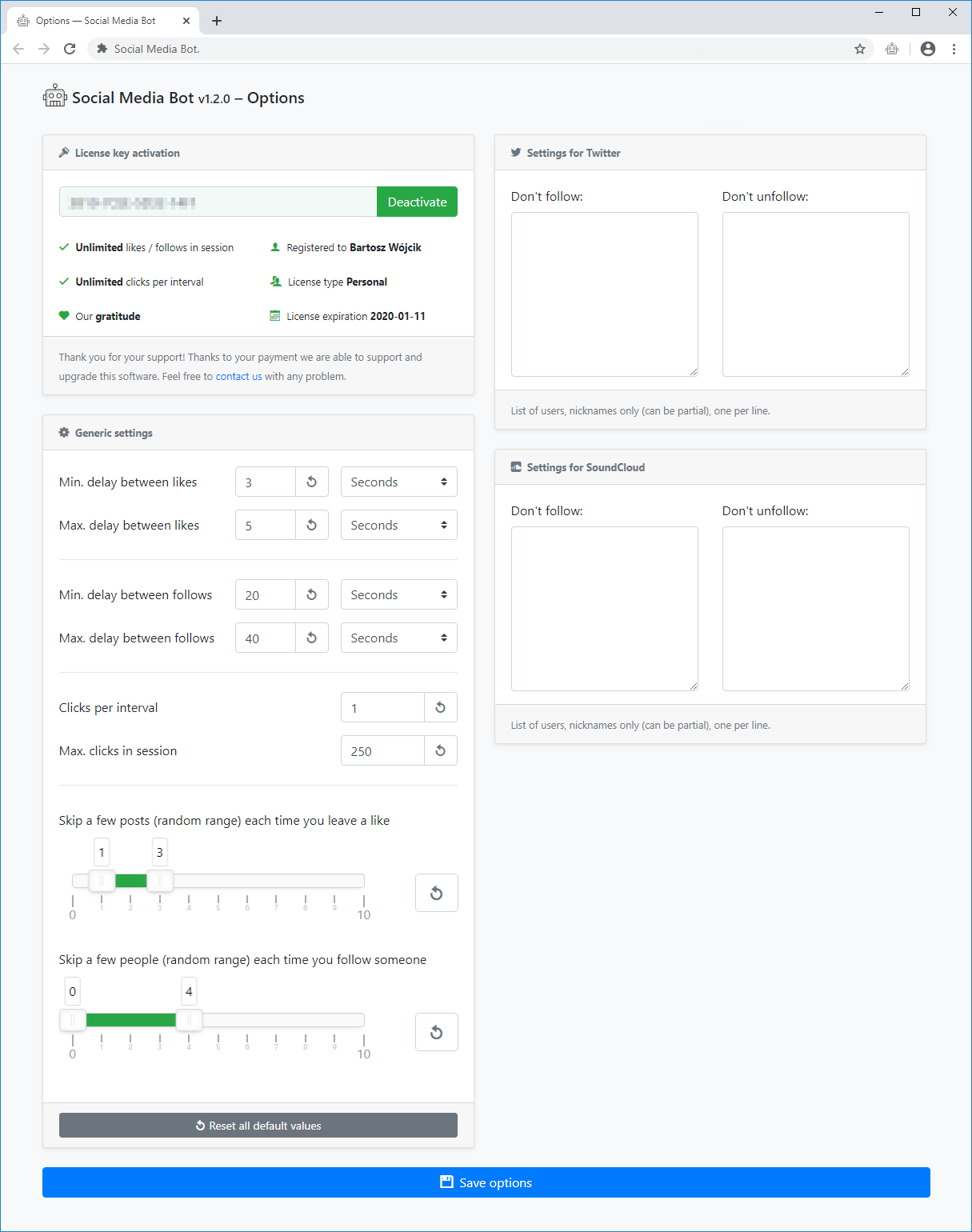Image resolution: width=972 pixels, height=1232 pixels.
Task: Click the Deactivate license button
Action: coord(417,202)
